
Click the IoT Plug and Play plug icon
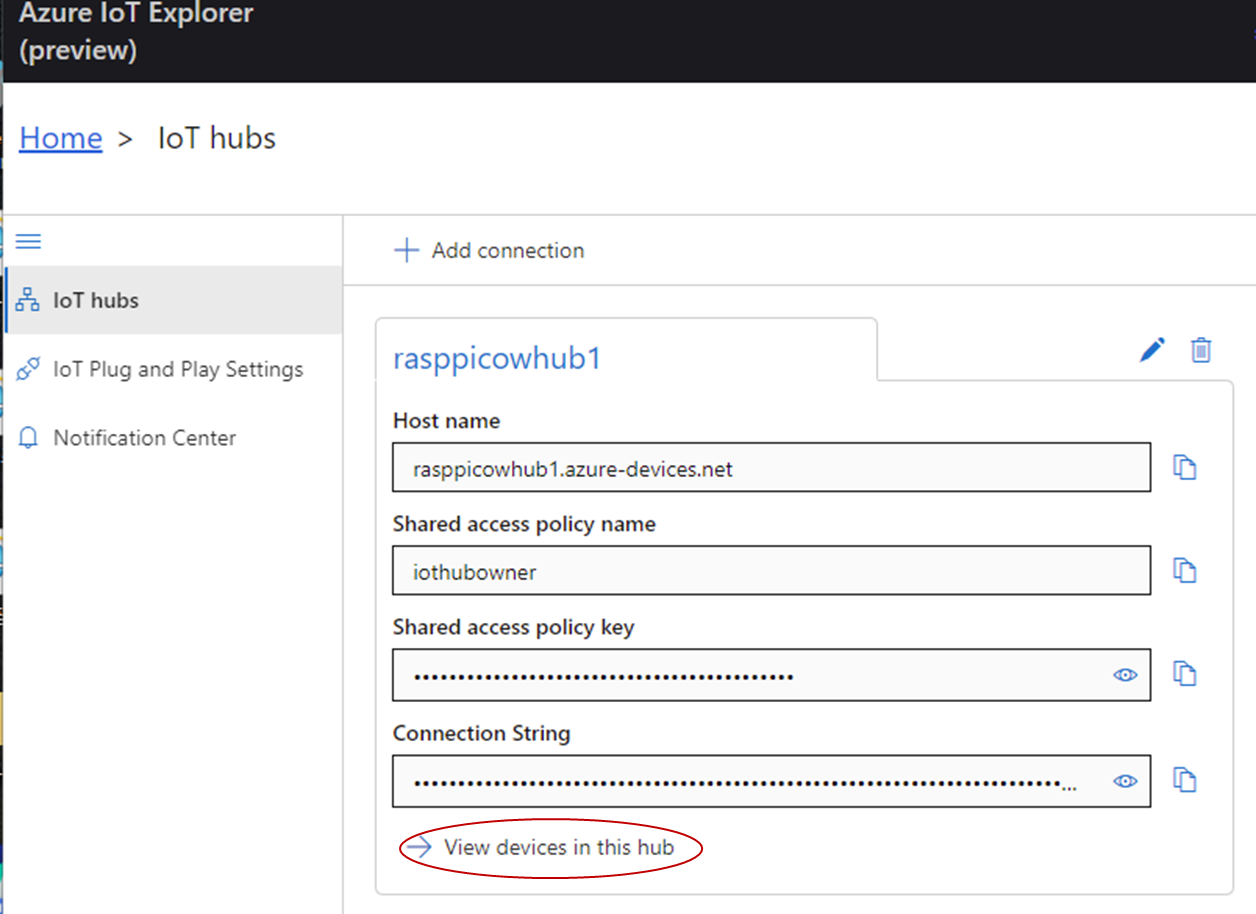[x=28, y=369]
